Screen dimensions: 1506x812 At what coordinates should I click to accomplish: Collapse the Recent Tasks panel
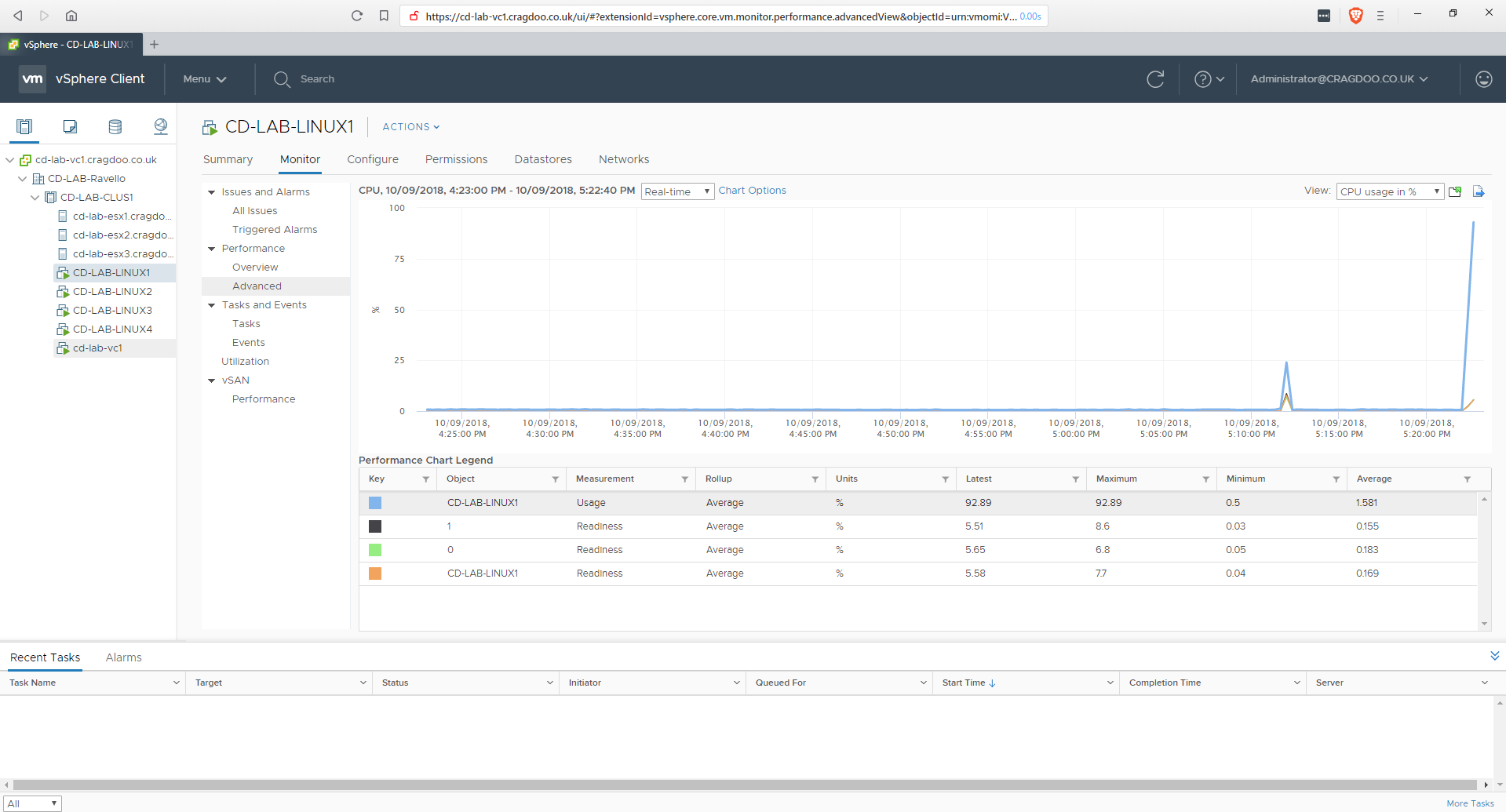click(1494, 656)
